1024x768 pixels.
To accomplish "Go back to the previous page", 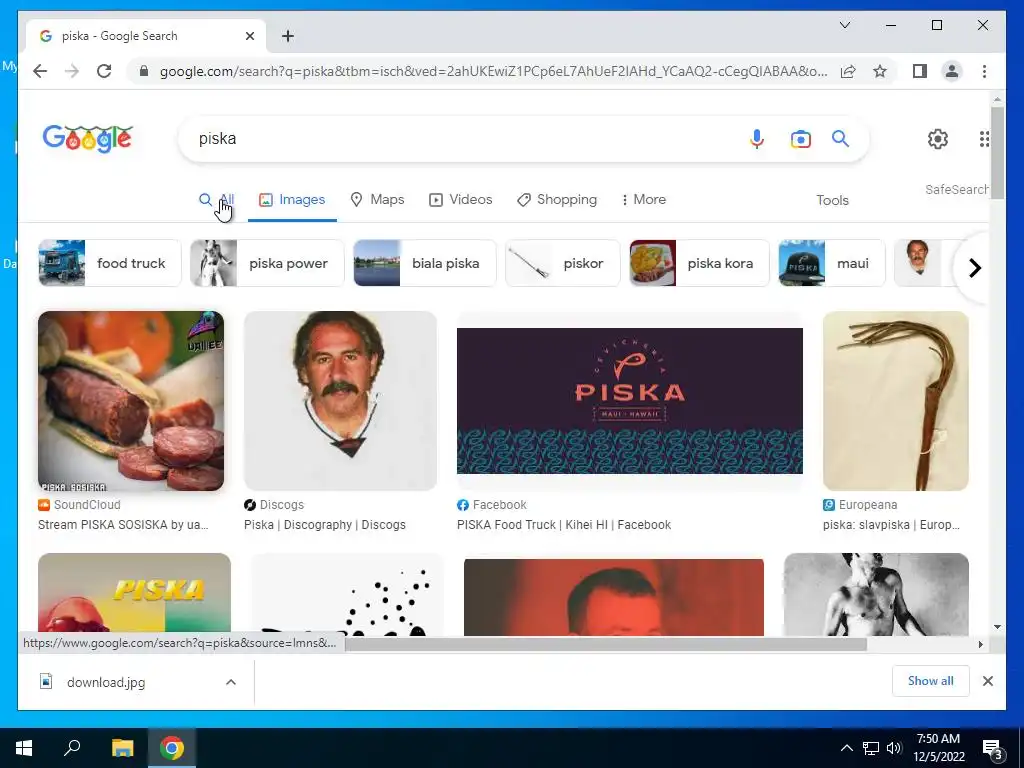I will point(40,71).
